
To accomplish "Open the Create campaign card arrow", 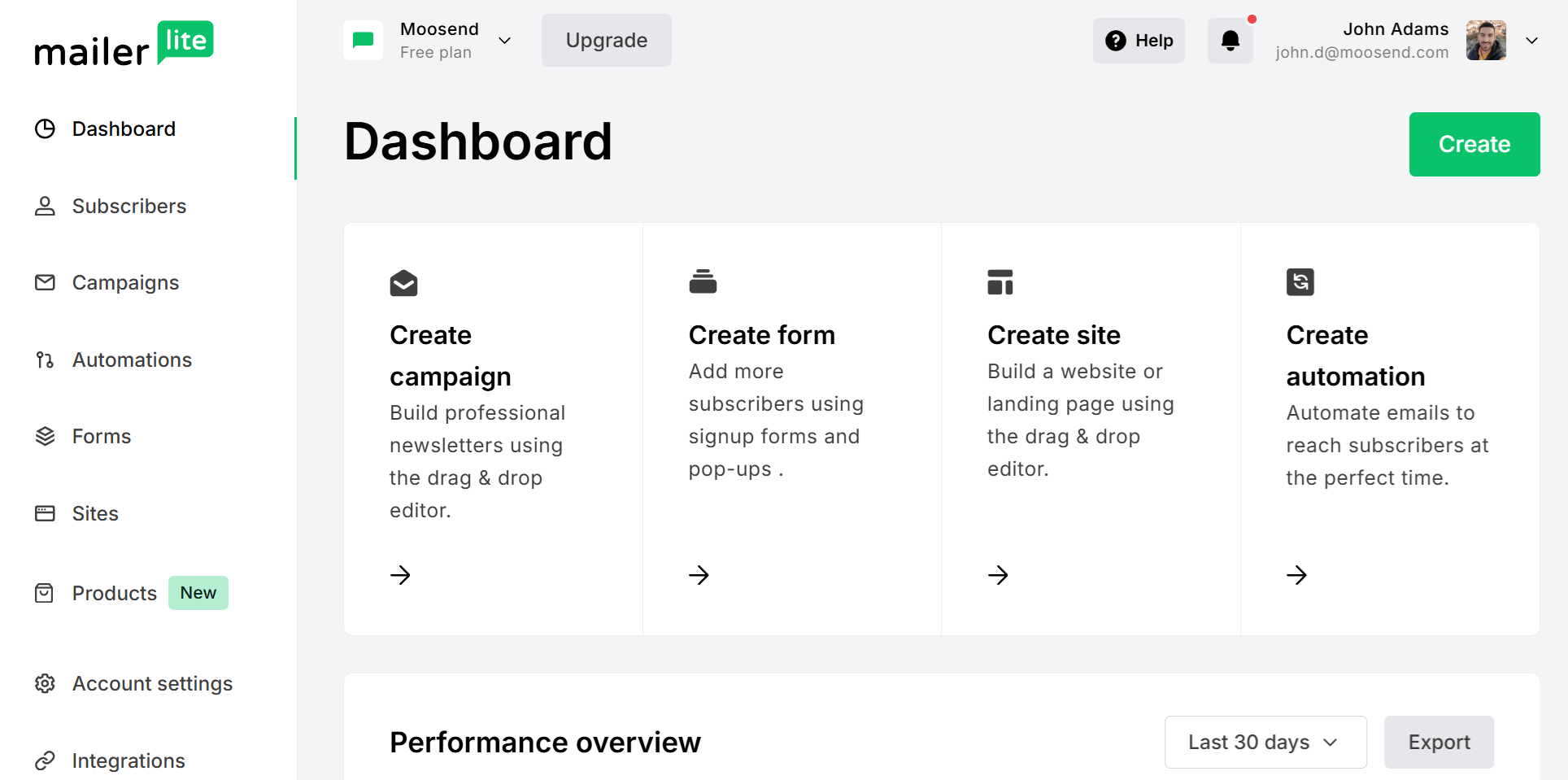I will click(400, 575).
